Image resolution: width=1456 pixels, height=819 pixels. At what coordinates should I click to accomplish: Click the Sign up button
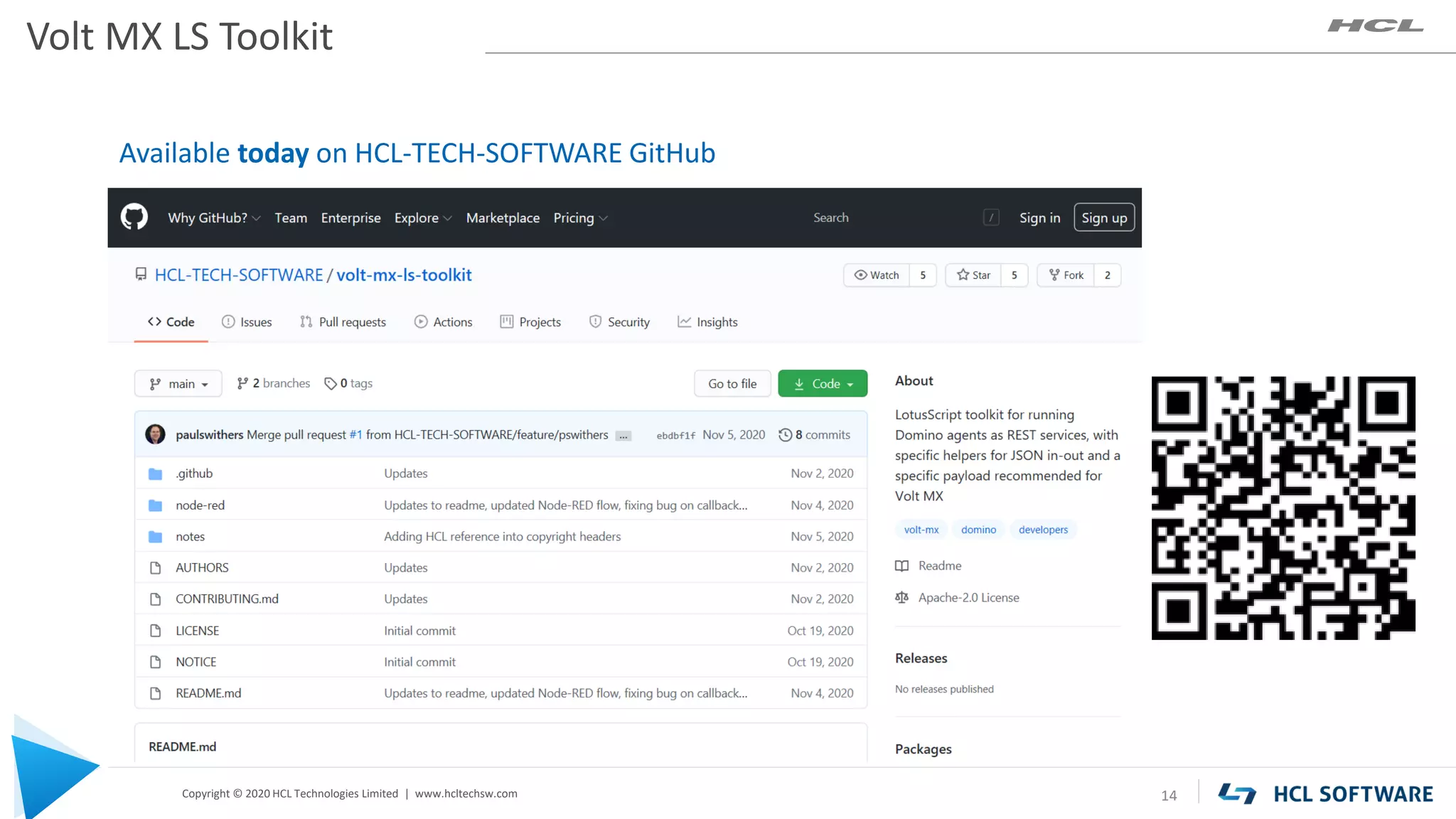(x=1104, y=218)
